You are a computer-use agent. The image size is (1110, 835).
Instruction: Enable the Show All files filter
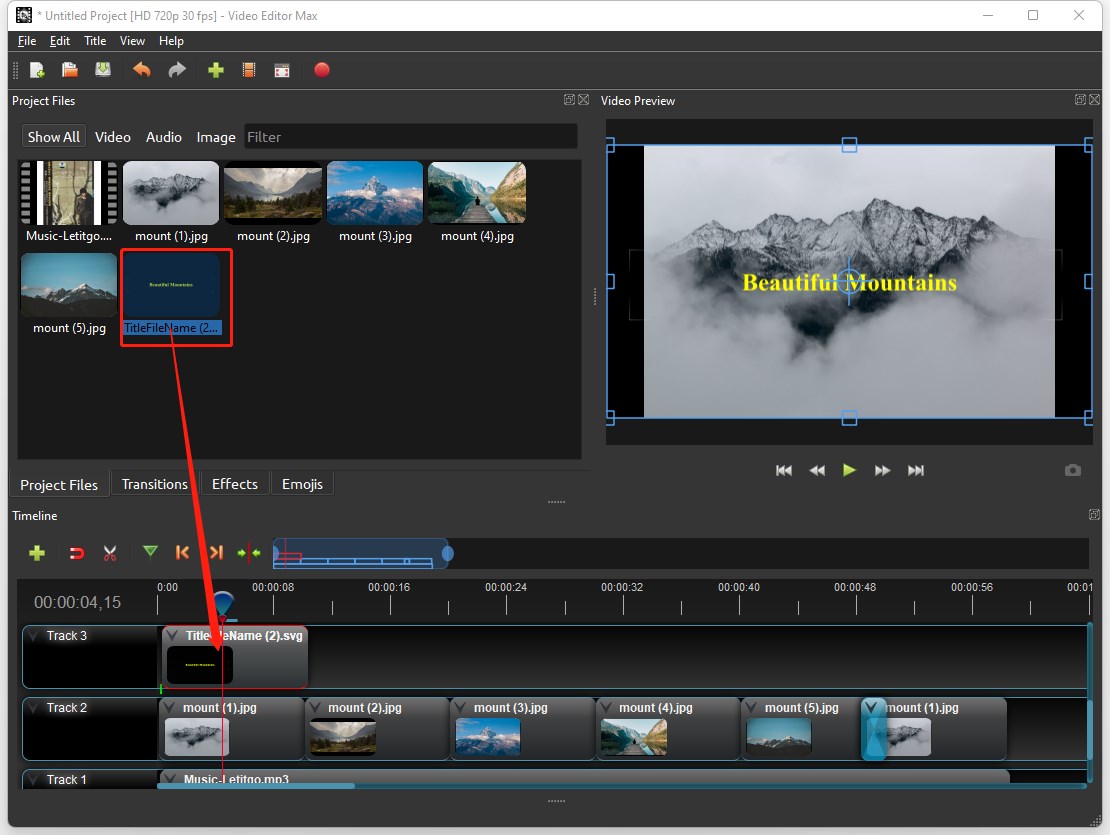[x=53, y=136]
